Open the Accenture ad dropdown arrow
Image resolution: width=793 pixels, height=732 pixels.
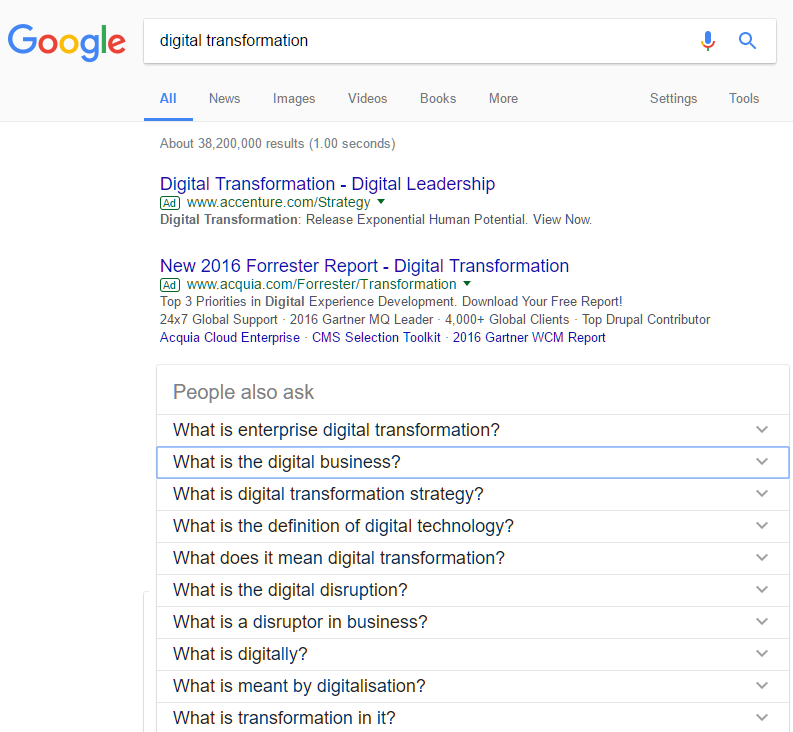pyautogui.click(x=381, y=202)
